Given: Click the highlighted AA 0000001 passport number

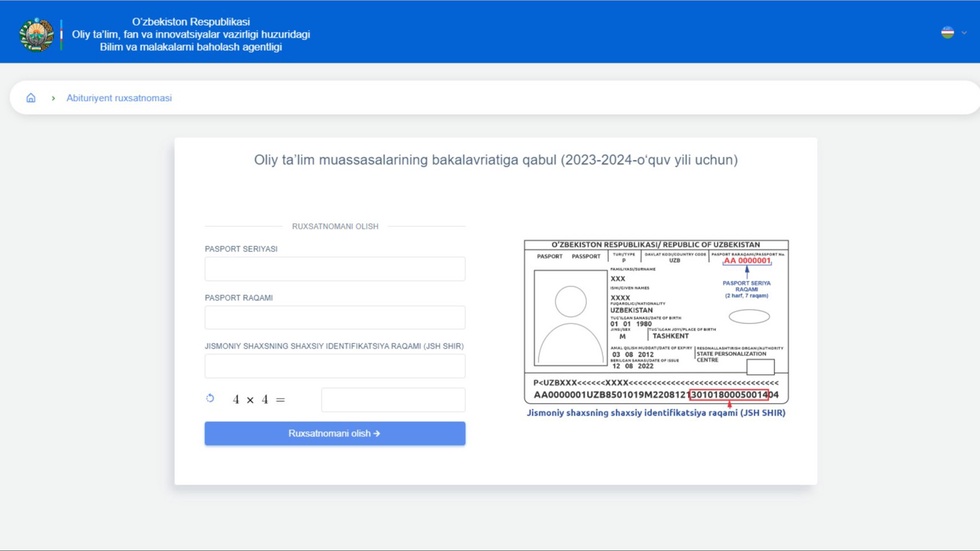Looking at the screenshot, I should pyautogui.click(x=747, y=261).
